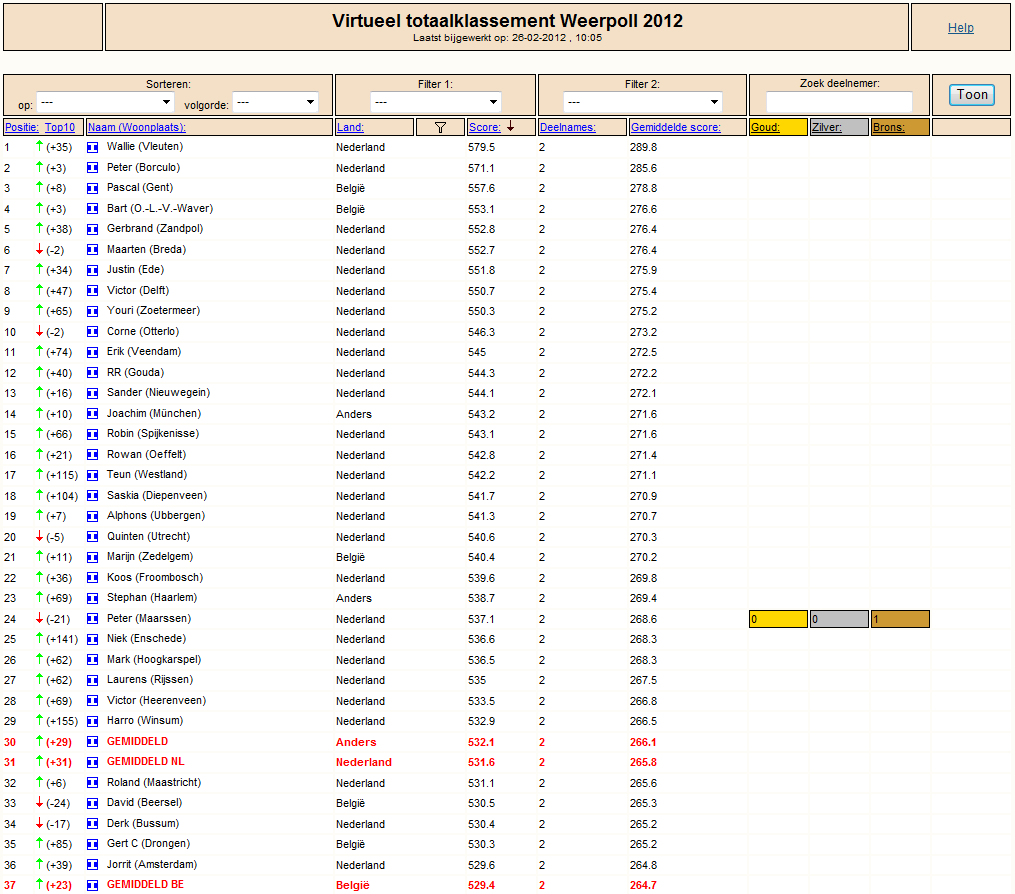
Task: Open the blue detail icon for Robin (Spijkenisse)
Action: 93,434
